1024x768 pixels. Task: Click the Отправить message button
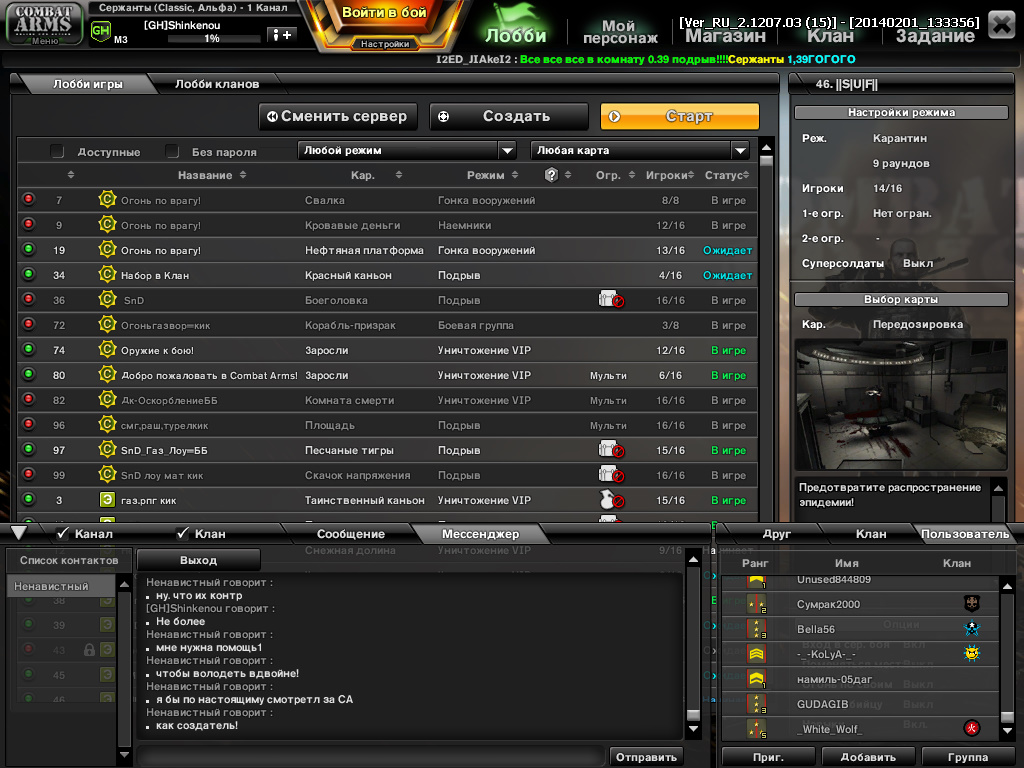(x=646, y=757)
